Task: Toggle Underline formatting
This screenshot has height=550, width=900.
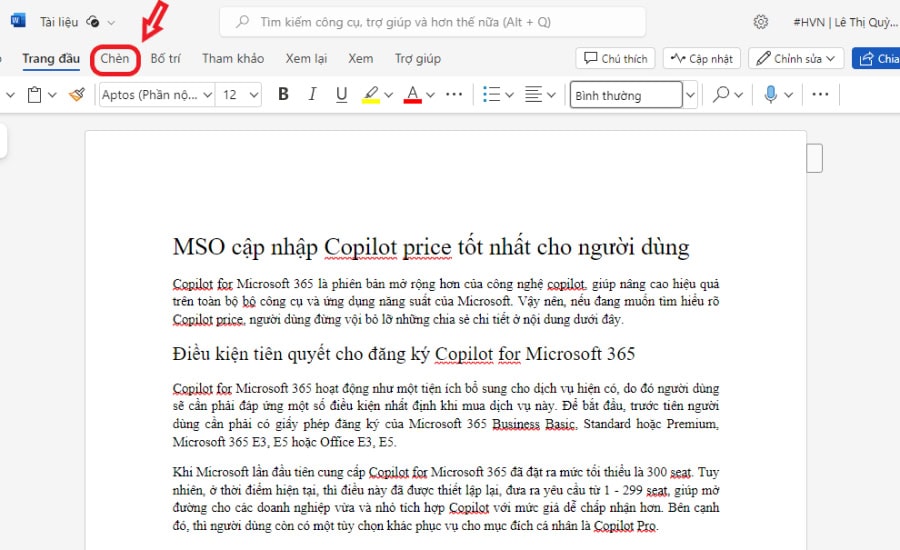Action: tap(342, 94)
